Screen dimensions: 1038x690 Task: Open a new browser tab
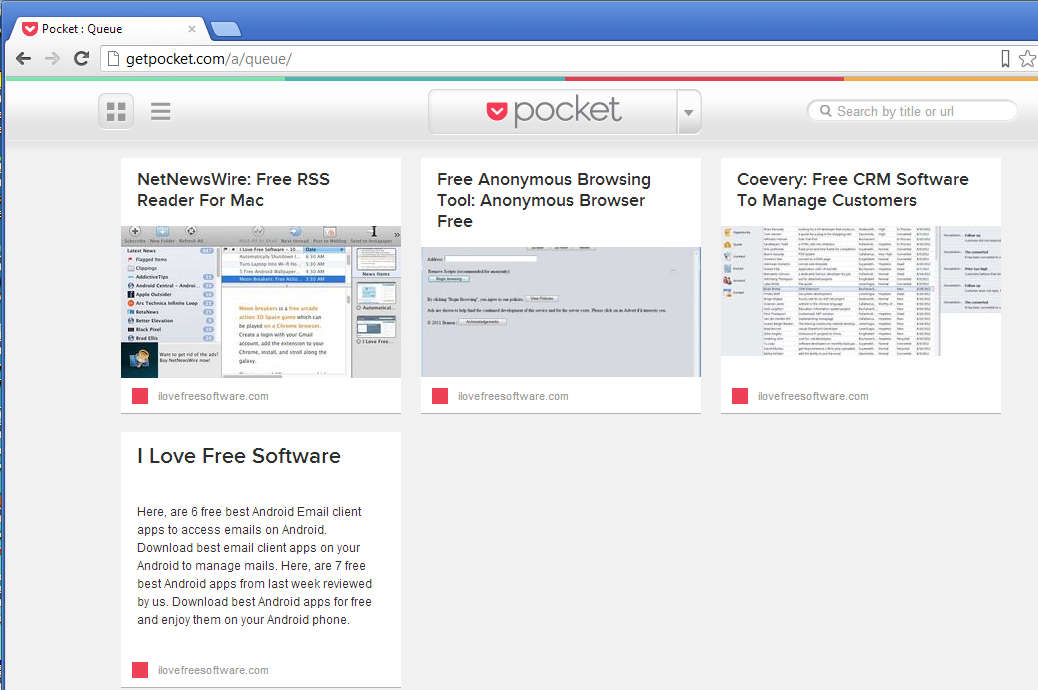pos(226,29)
